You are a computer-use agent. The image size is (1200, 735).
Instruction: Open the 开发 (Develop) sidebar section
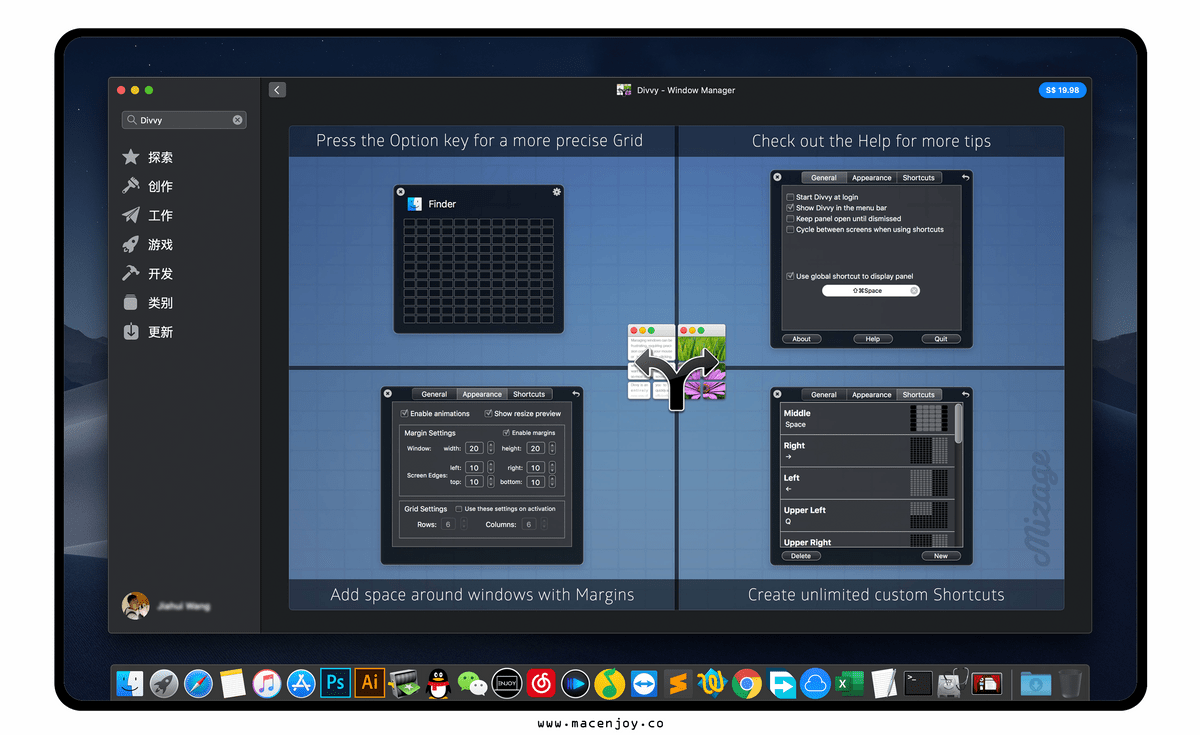click(148, 273)
